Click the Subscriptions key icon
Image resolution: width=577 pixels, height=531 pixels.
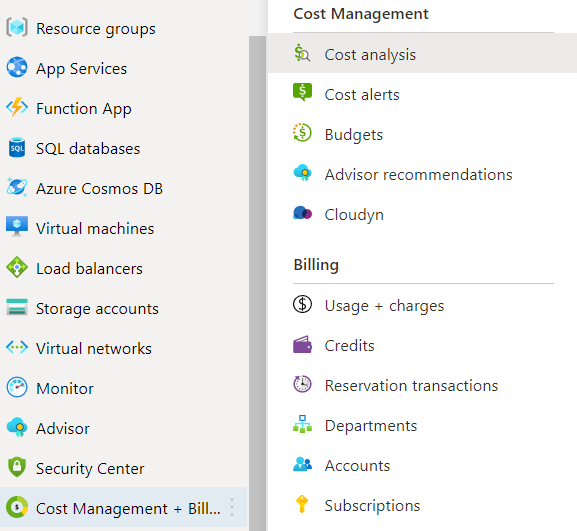(302, 504)
